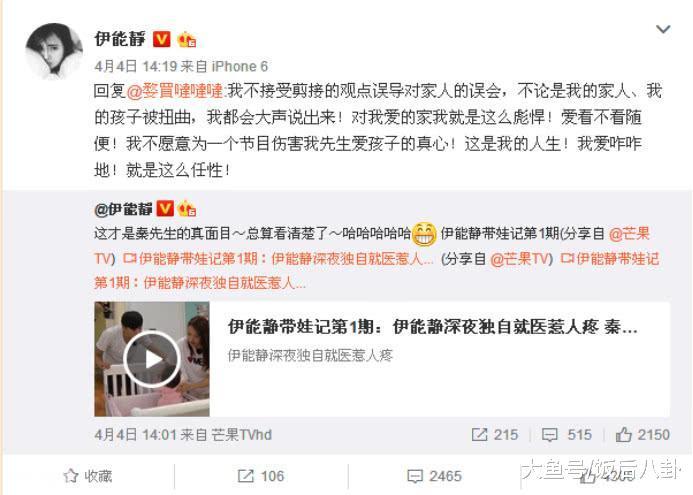The height and width of the screenshot is (495, 693).
Task: Click 收藏 star to favorite the post
Action: [88, 476]
